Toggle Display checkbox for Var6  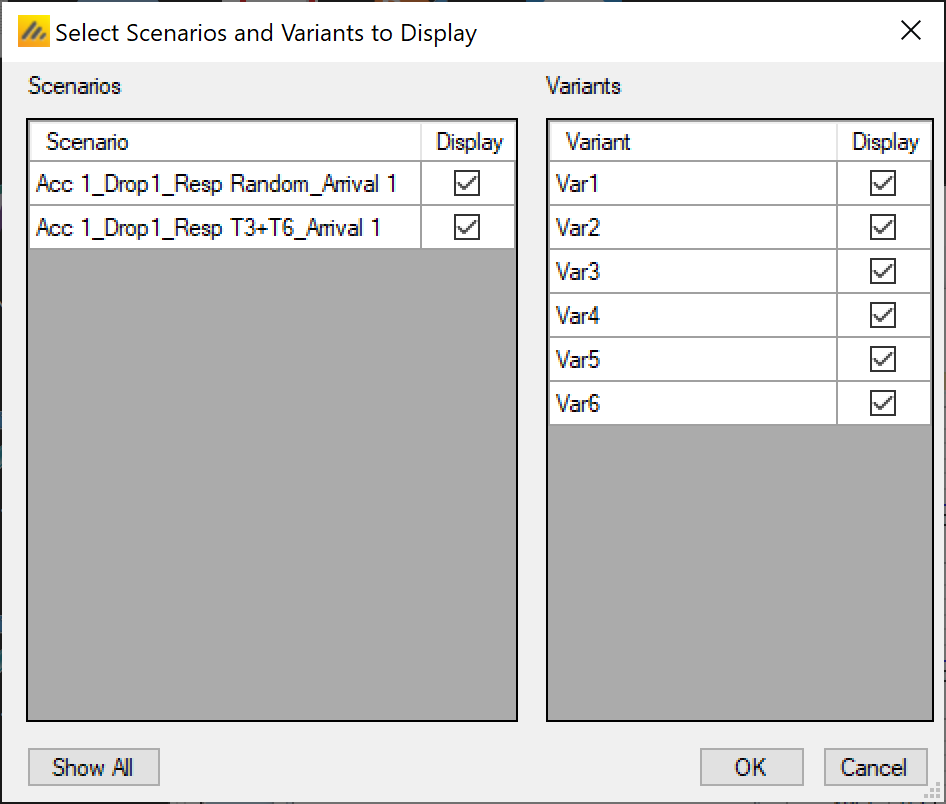883,403
